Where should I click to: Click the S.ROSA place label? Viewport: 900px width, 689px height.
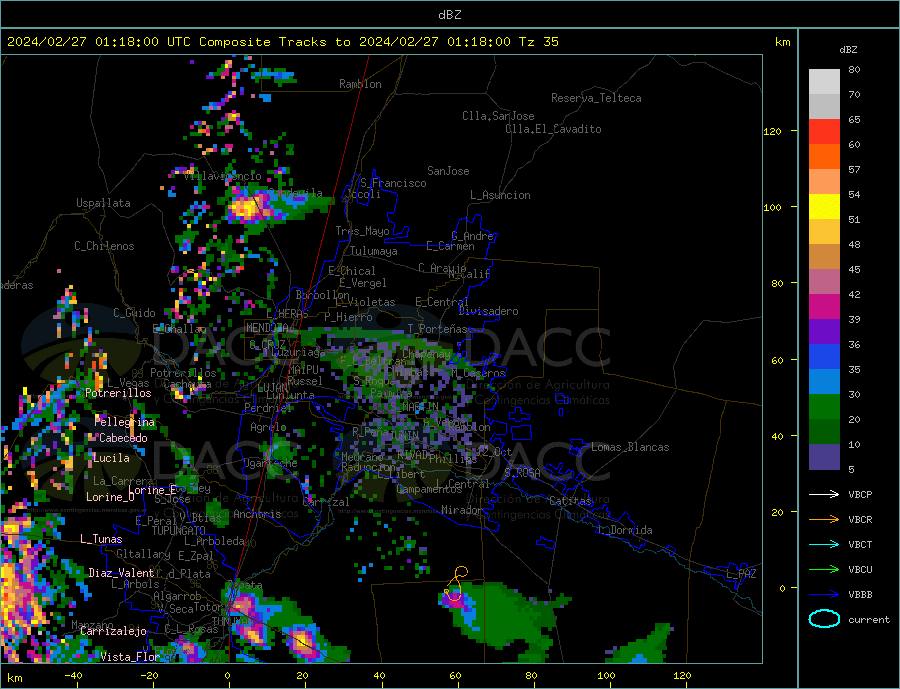(522, 473)
